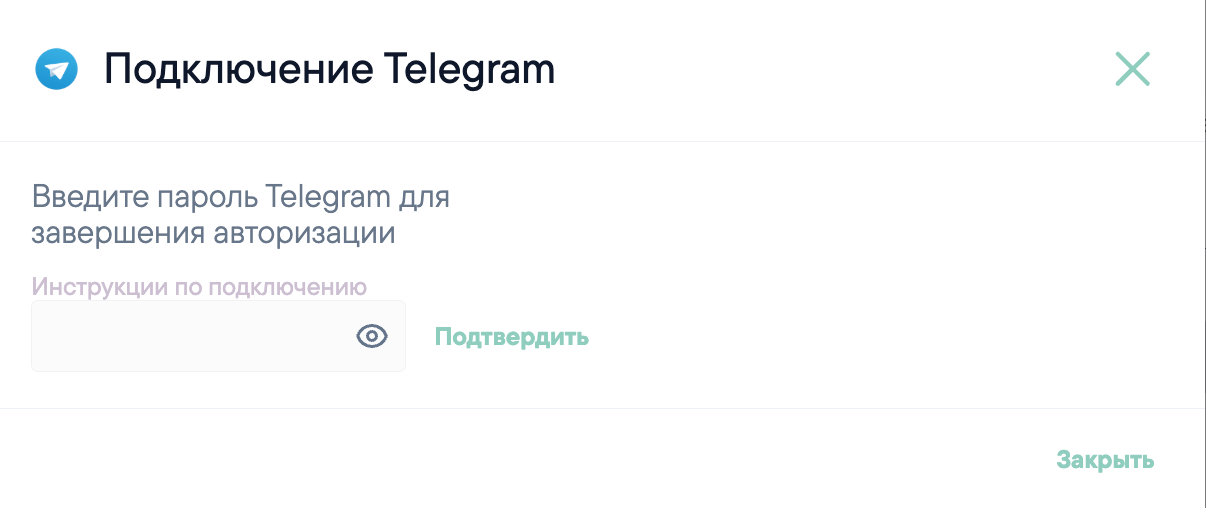1206x508 pixels.
Task: Click the Telegram password input field
Action: coord(218,337)
